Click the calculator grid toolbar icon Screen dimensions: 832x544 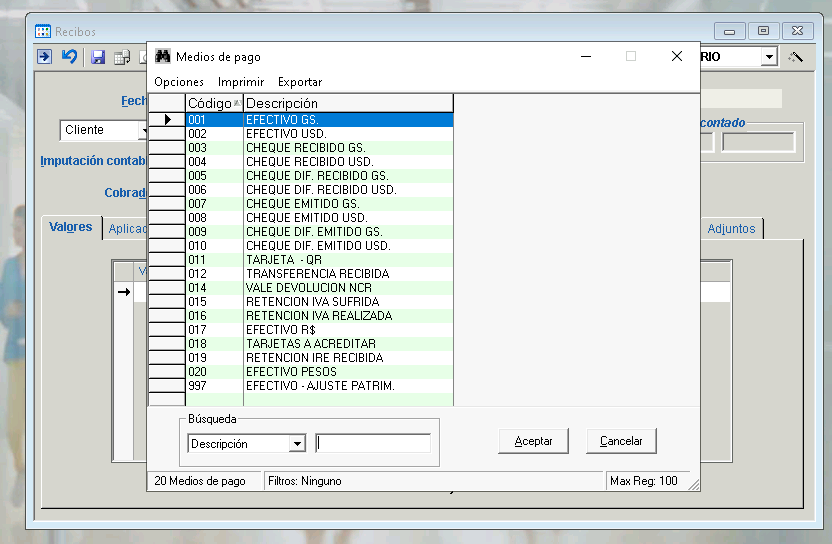[x=121, y=57]
